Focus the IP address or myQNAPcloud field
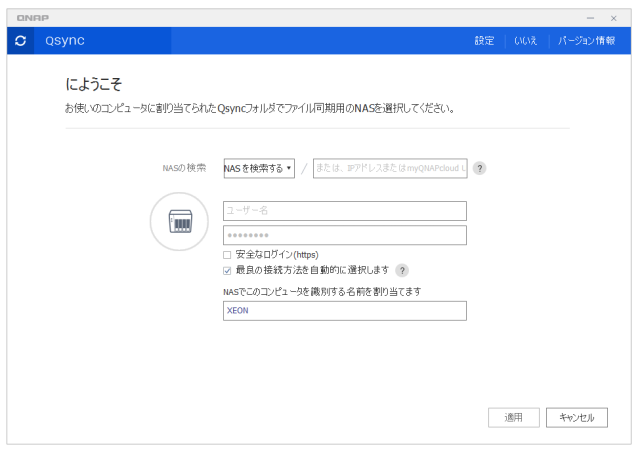 pos(390,168)
